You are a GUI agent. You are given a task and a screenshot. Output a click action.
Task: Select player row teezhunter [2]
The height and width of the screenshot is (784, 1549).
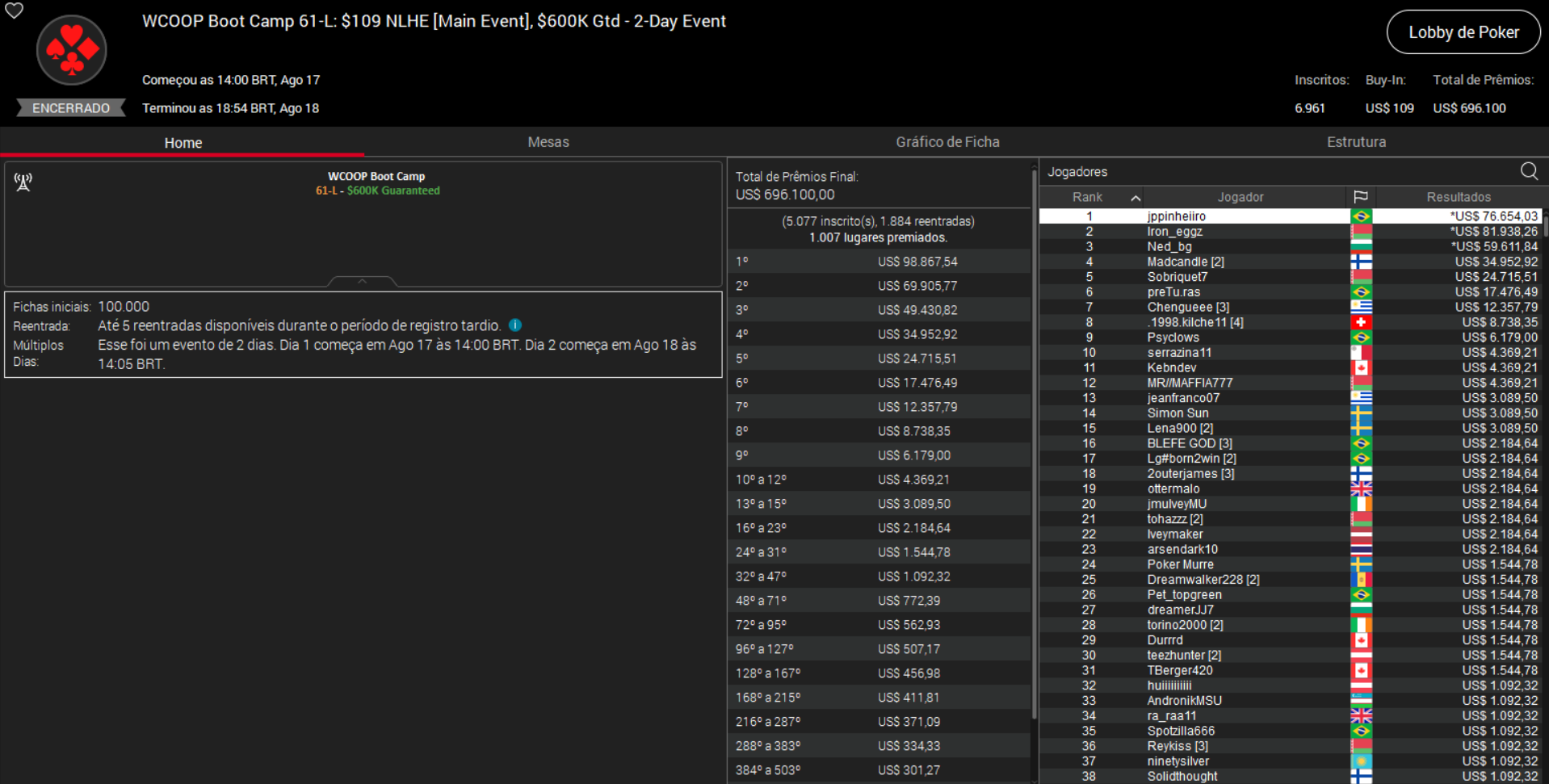(x=1290, y=656)
